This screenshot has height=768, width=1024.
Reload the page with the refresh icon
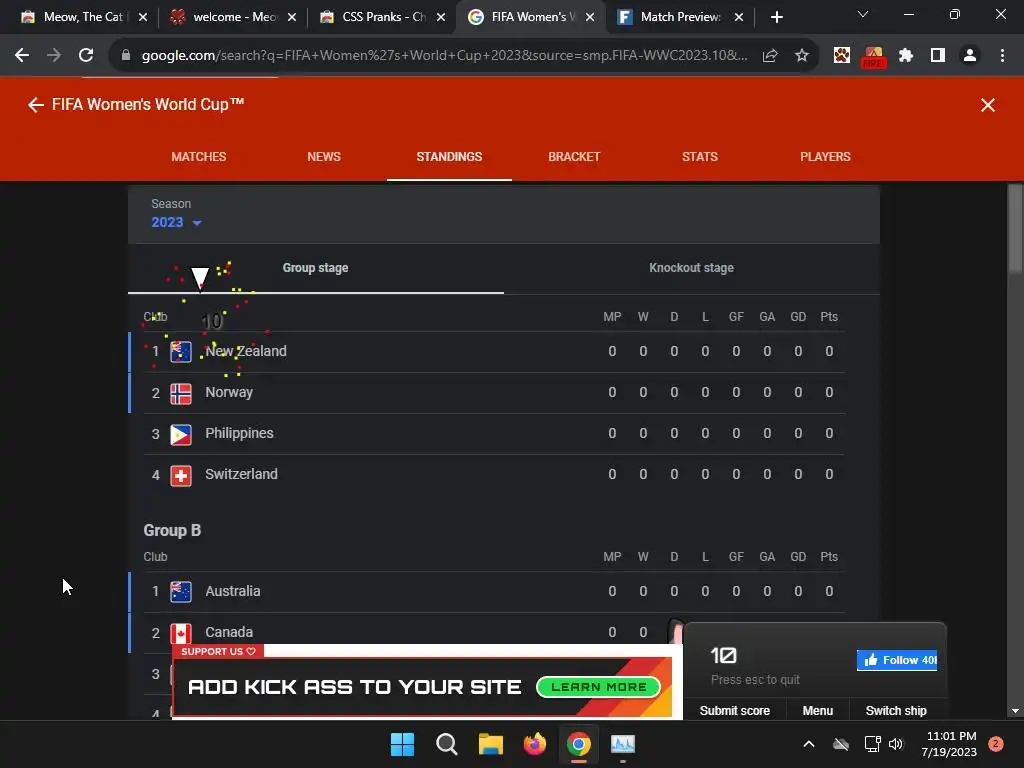86,56
